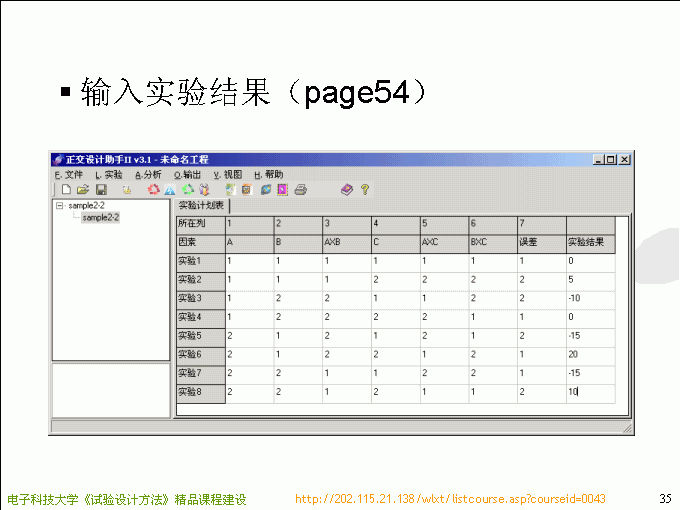
Task: Collapse the sample2-2 root tree node
Action: click(x=60, y=205)
